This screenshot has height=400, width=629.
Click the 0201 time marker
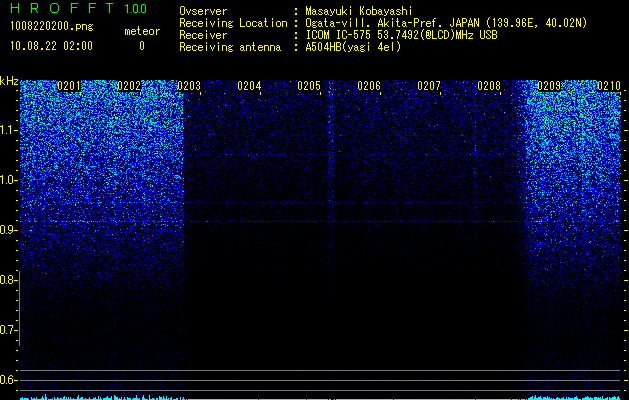69,86
